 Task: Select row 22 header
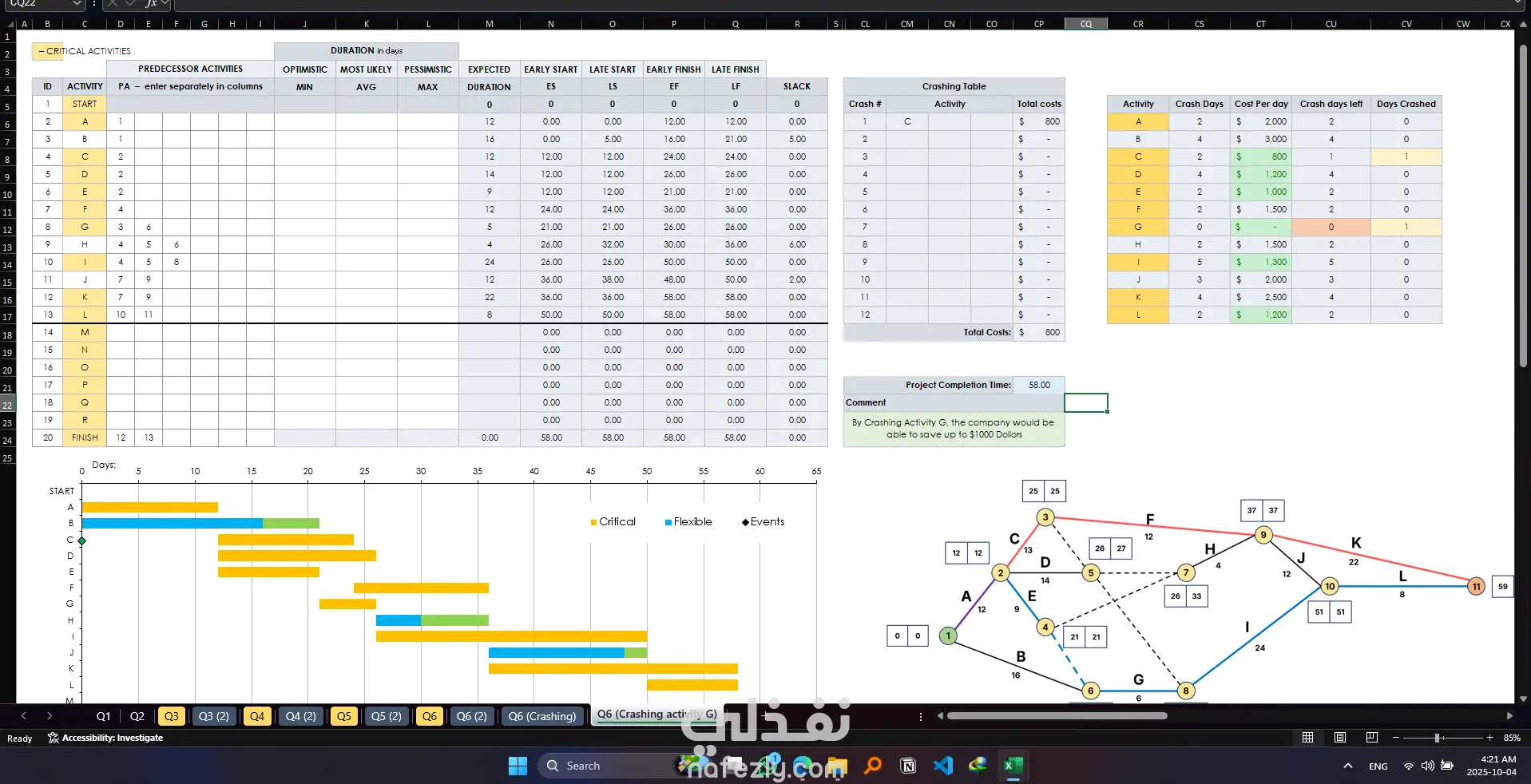[8, 405]
